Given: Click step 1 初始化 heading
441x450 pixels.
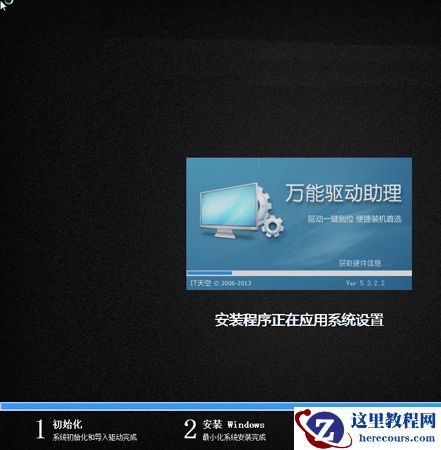Looking at the screenshot, I should [67, 424].
